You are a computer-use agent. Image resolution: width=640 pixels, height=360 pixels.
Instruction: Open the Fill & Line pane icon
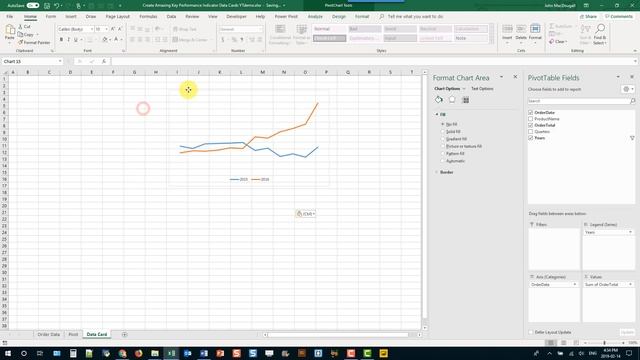coord(439,100)
